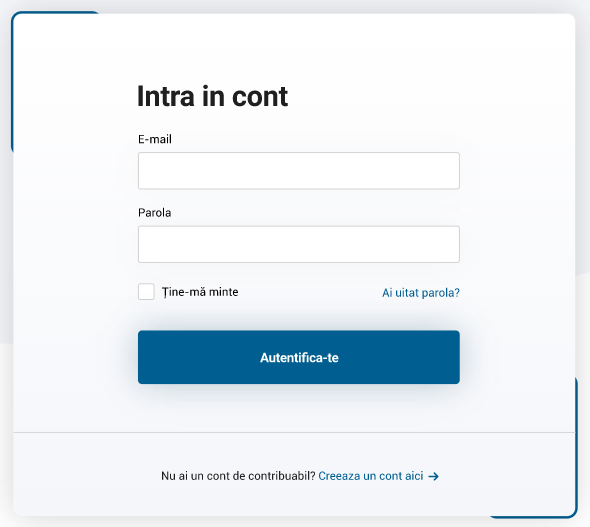The width and height of the screenshot is (590, 527).
Task: Click the Ține-mă minte label text
Action: (x=200, y=292)
